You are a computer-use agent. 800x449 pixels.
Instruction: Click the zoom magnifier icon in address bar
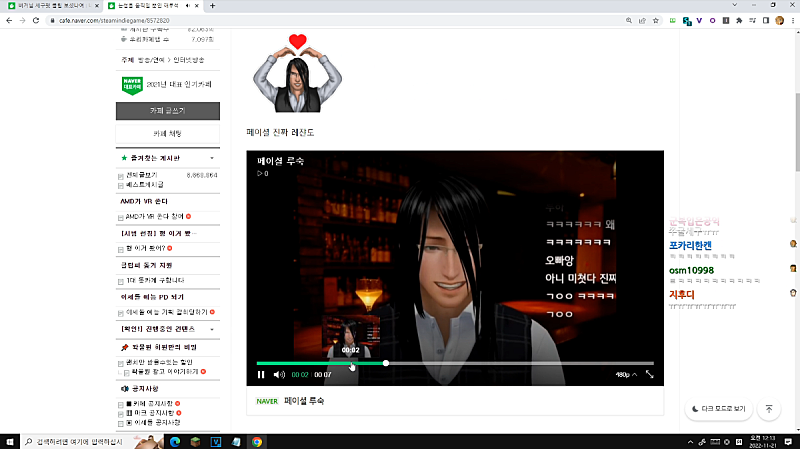pos(629,20)
